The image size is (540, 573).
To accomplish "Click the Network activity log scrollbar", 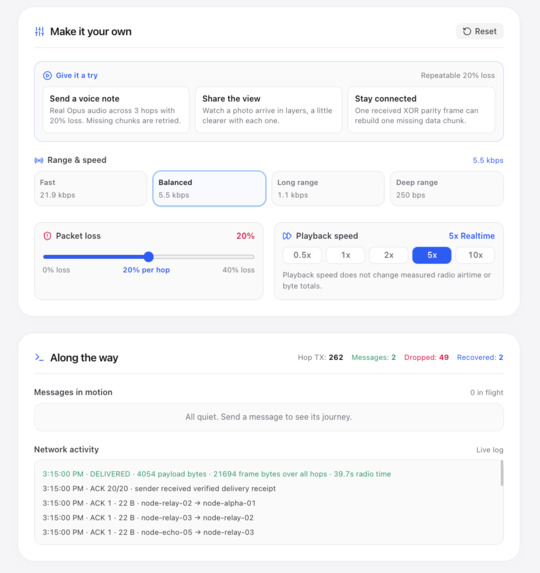I will (502, 473).
